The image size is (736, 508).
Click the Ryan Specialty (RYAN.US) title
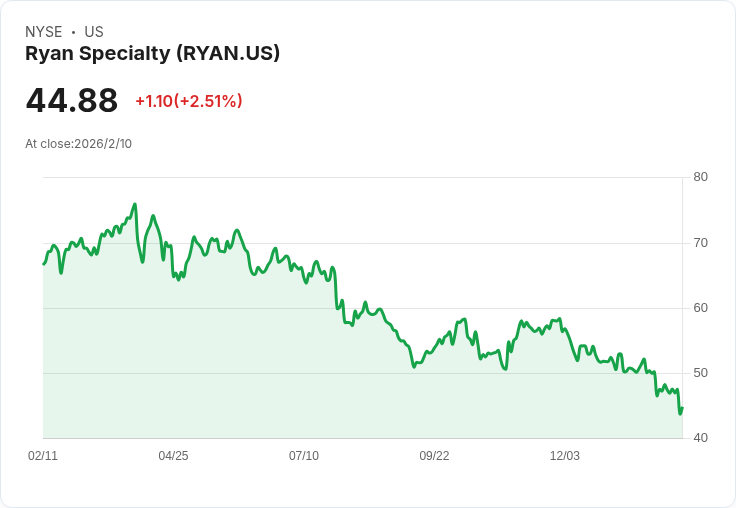(153, 54)
